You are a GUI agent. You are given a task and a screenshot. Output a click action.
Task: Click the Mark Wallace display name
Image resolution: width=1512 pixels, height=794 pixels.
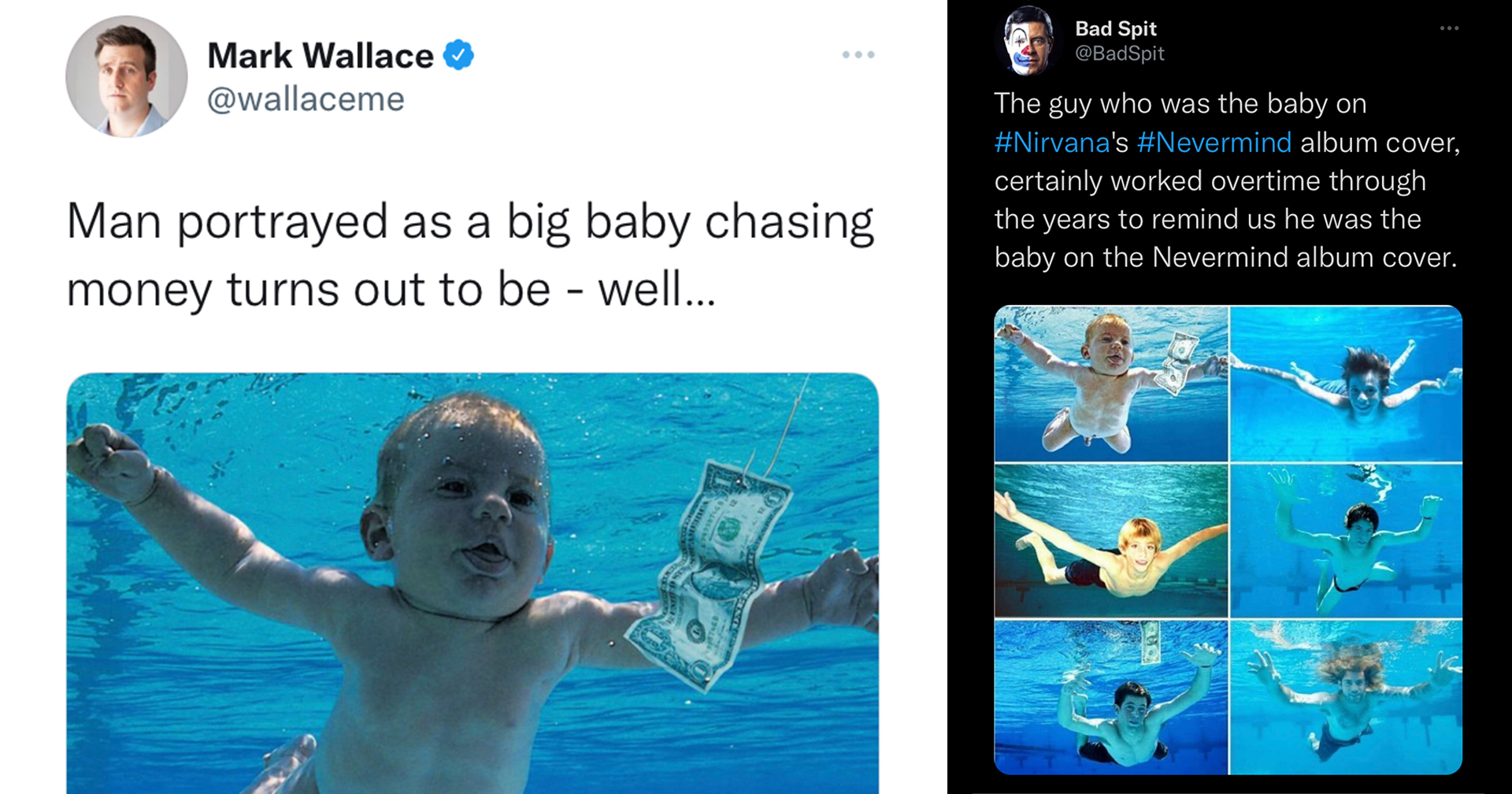click(321, 56)
